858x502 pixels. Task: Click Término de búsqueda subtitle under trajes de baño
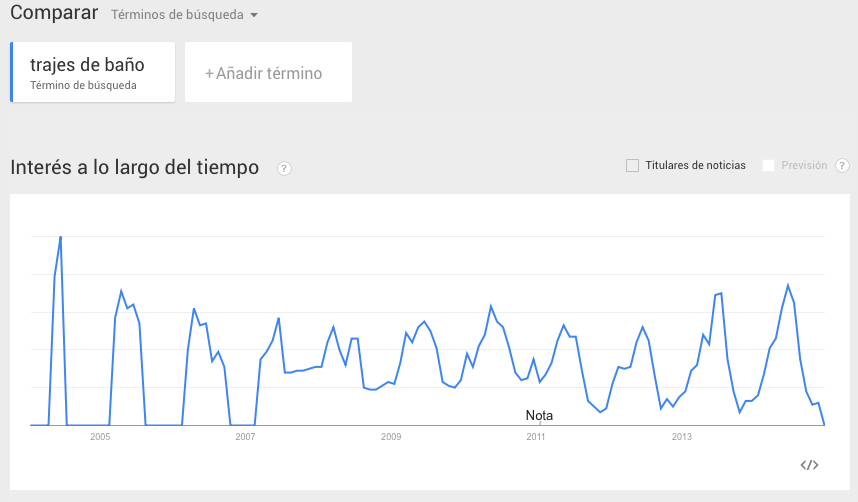click(83, 85)
